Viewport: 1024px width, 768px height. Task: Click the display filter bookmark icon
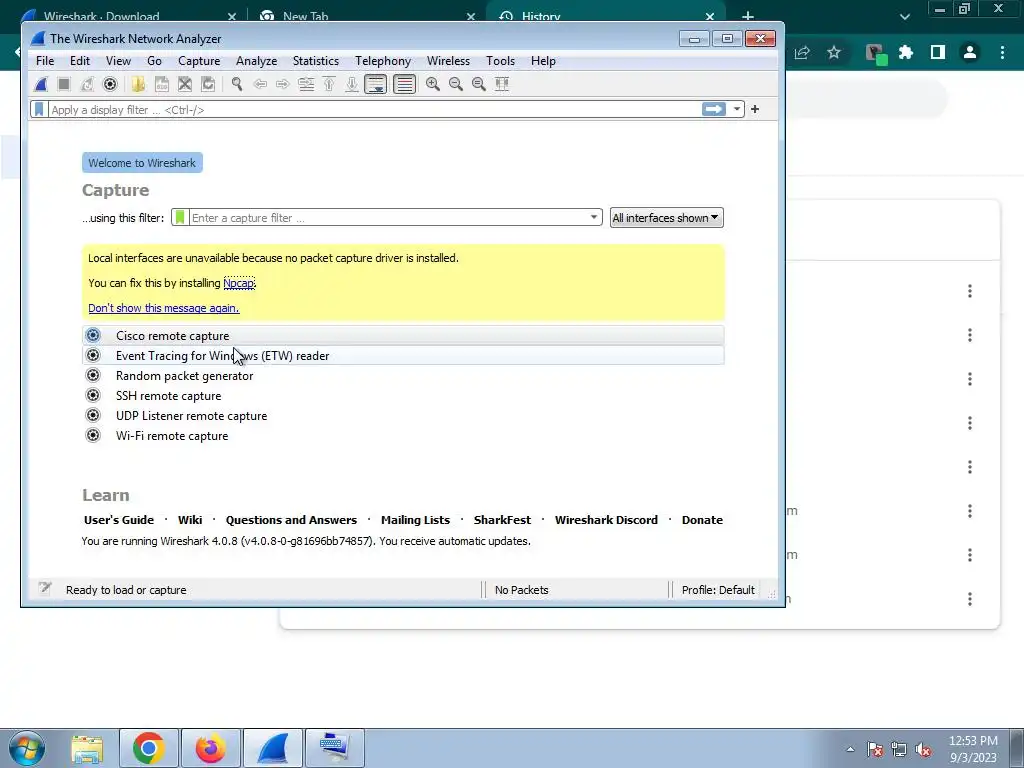(x=39, y=109)
